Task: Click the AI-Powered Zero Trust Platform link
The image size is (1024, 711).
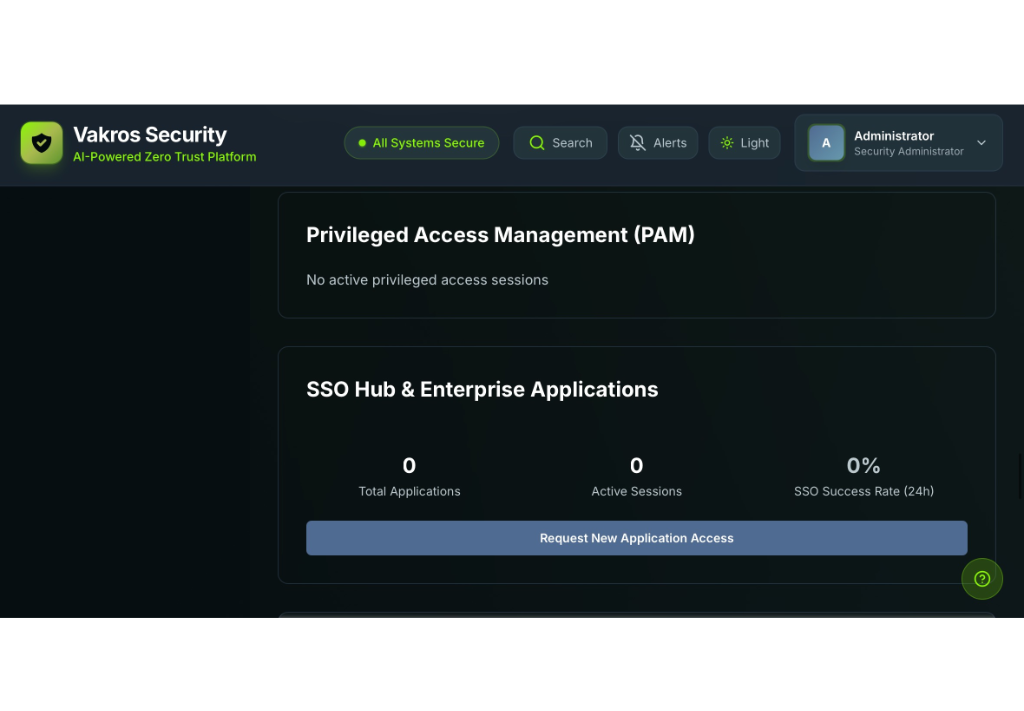Action: (x=164, y=156)
